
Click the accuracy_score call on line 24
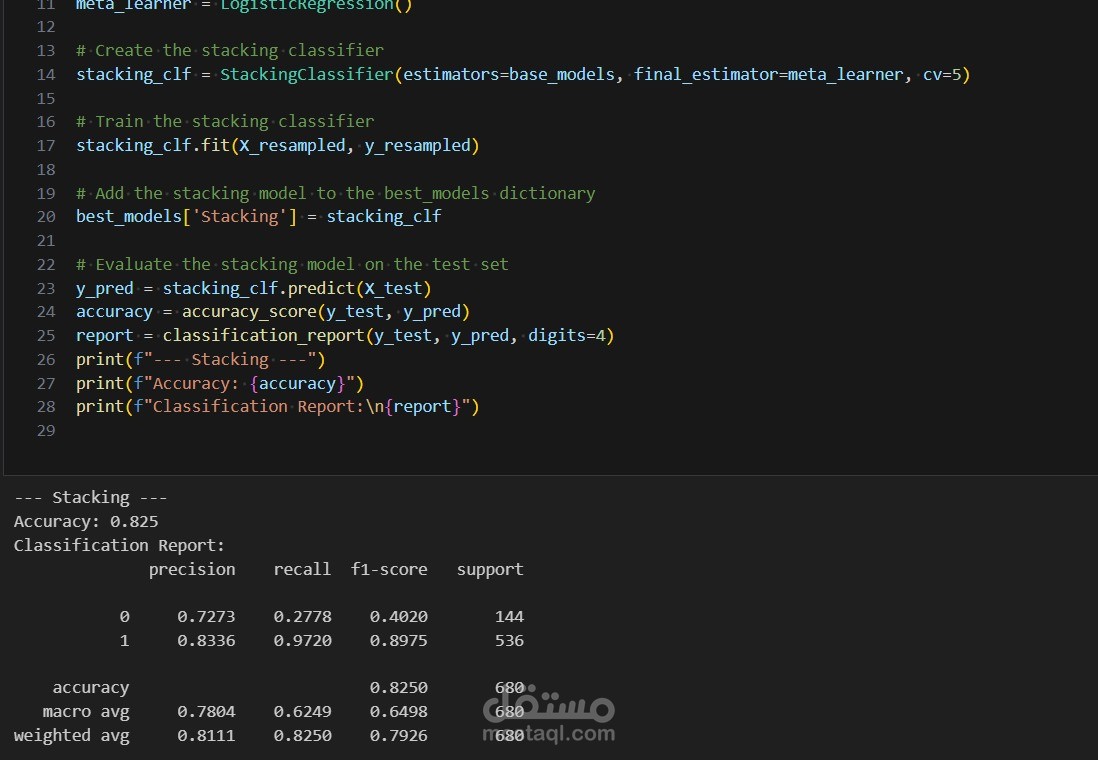click(x=326, y=312)
